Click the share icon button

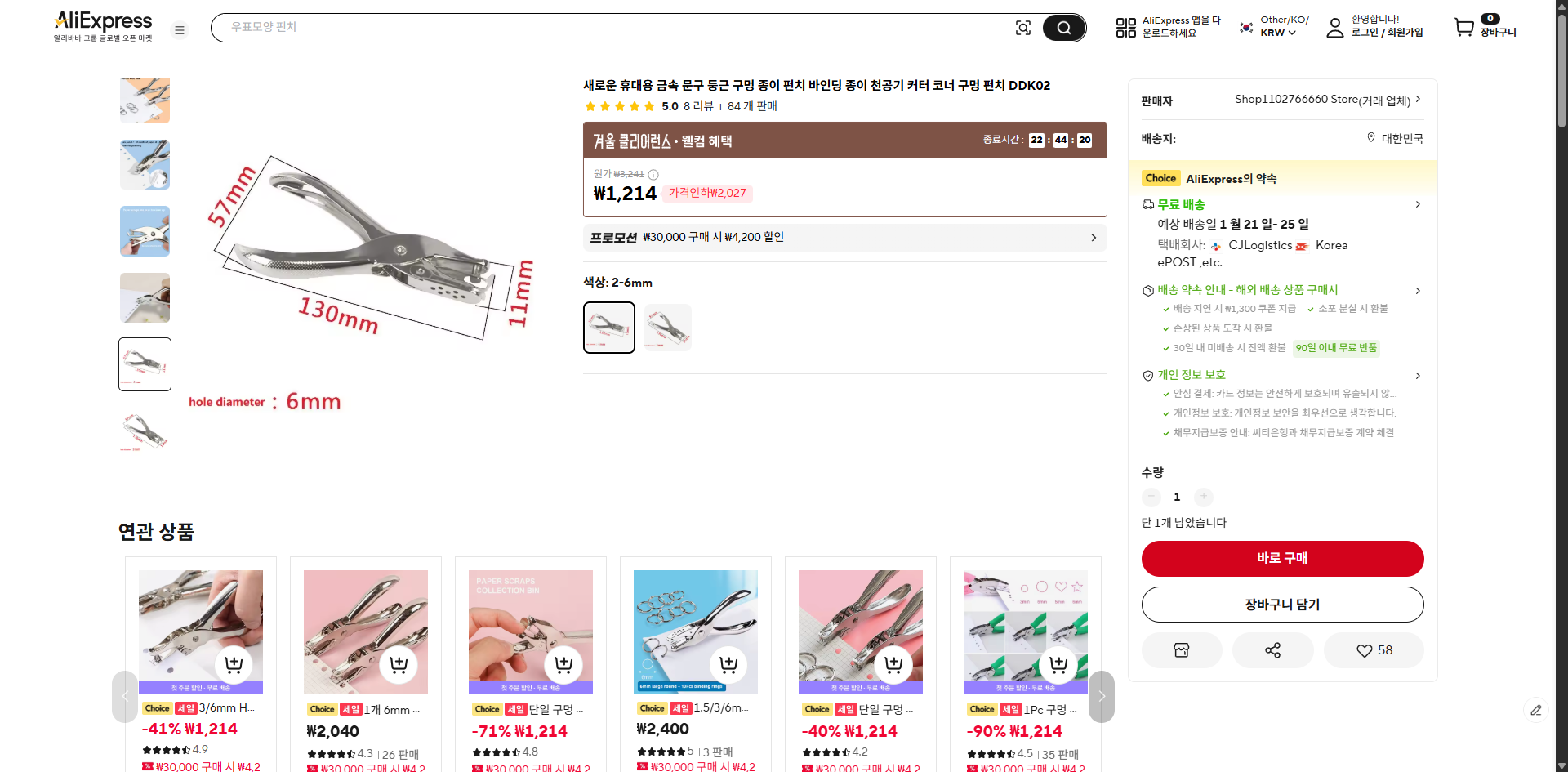coord(1272,650)
